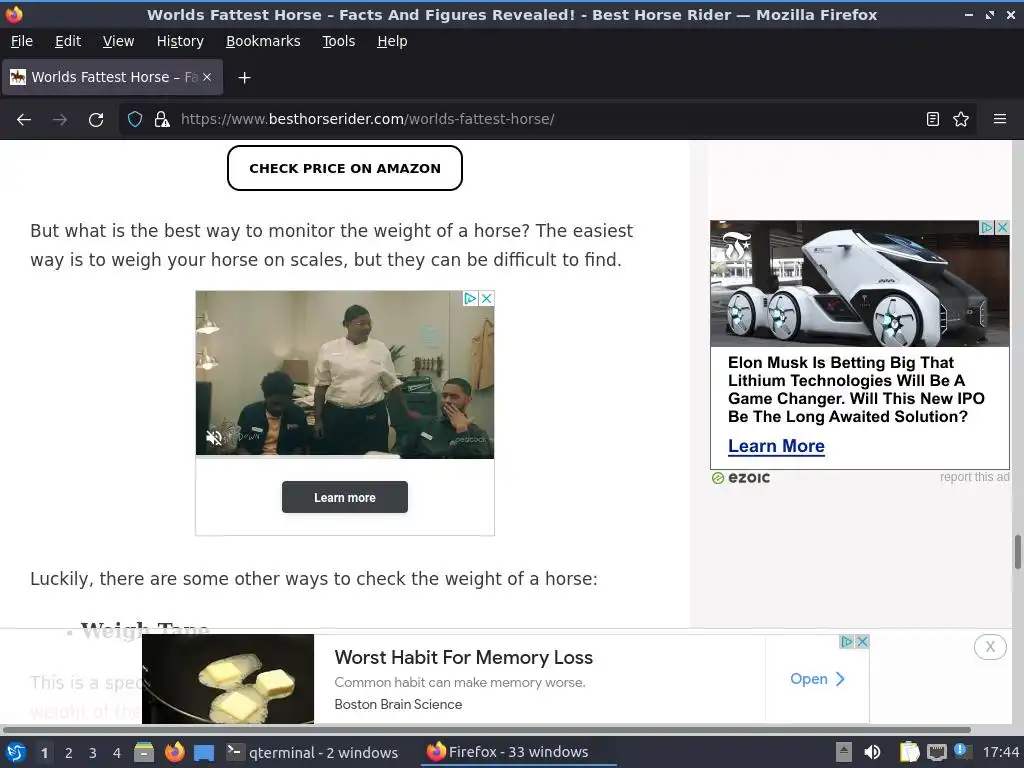Unmute the video ad sound icon
This screenshot has height=768, width=1024.
(214, 438)
